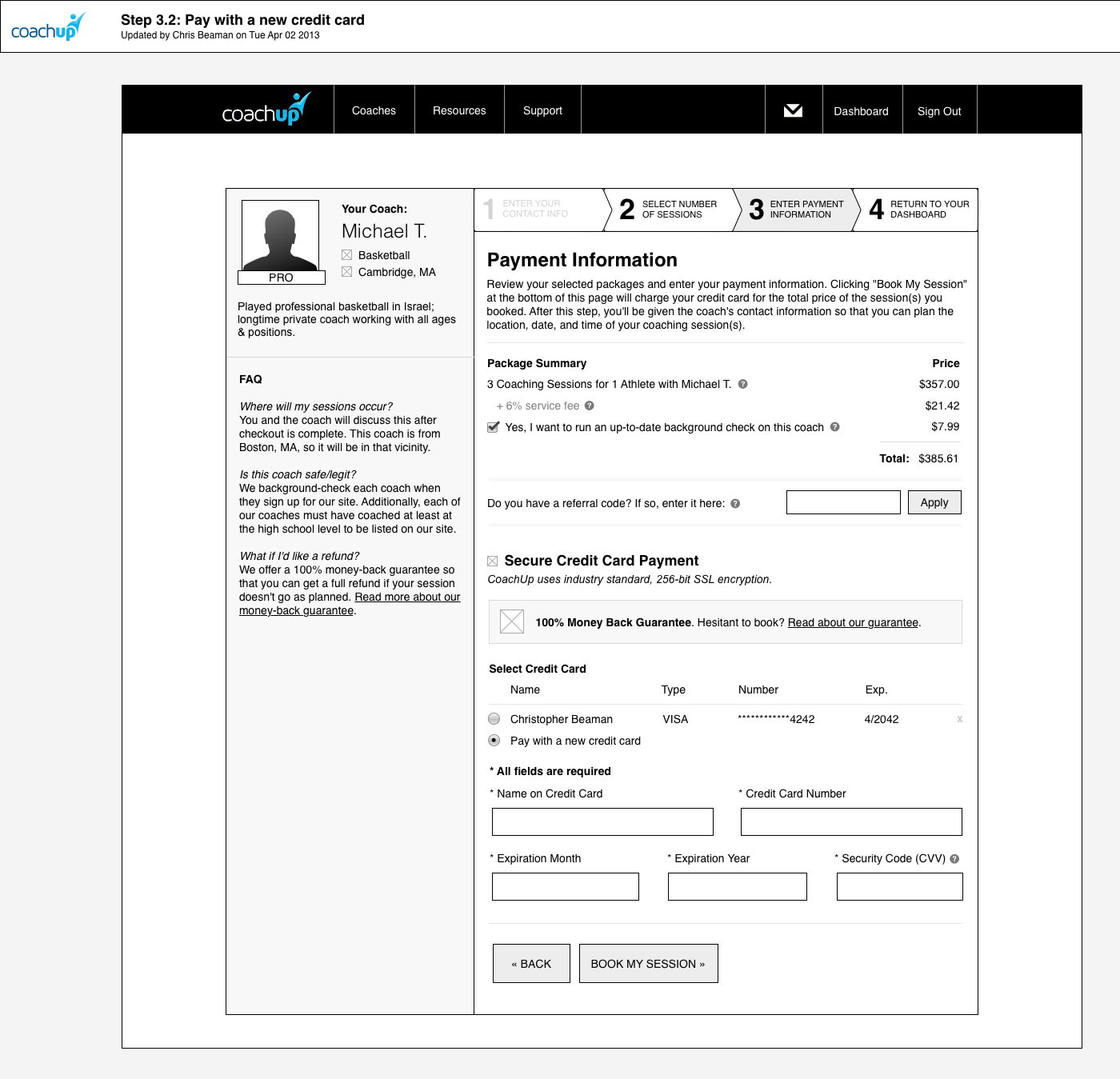Select step 3 Enter Payment Information
Image resolution: width=1120 pixels, height=1079 pixels.
tap(796, 210)
